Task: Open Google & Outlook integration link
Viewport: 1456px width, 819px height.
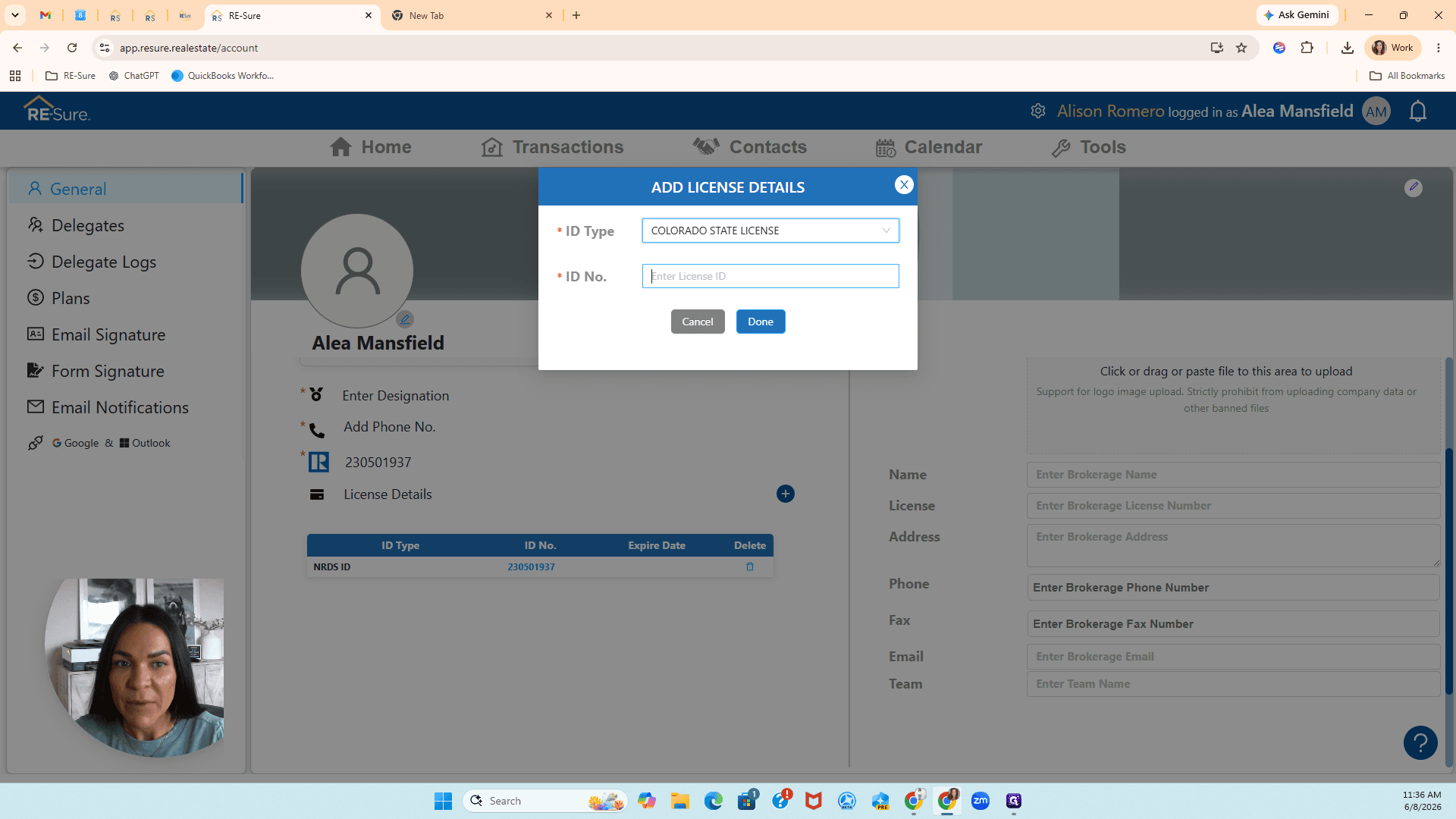Action: 99,443
